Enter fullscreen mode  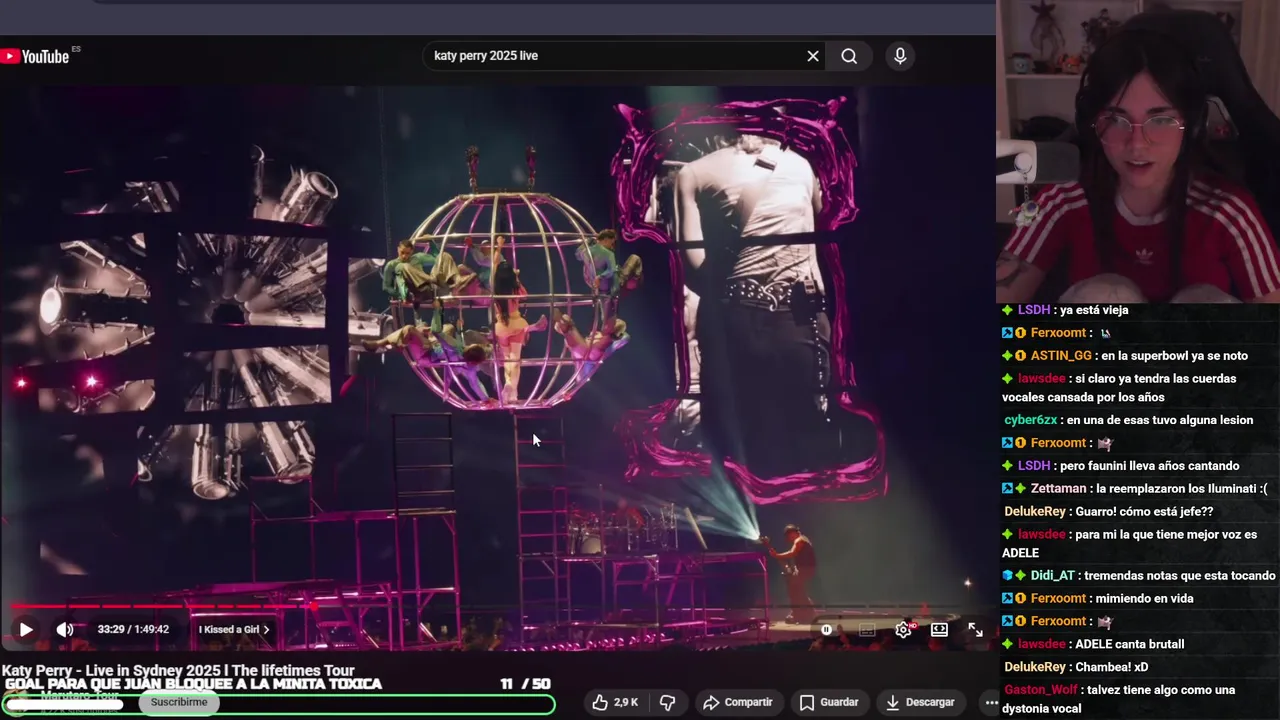click(975, 630)
